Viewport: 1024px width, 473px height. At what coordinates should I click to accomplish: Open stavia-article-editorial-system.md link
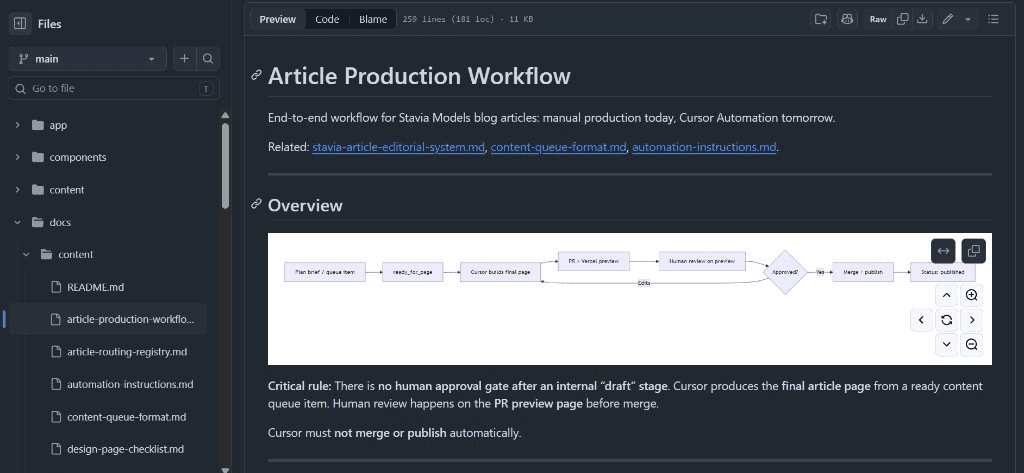398,147
